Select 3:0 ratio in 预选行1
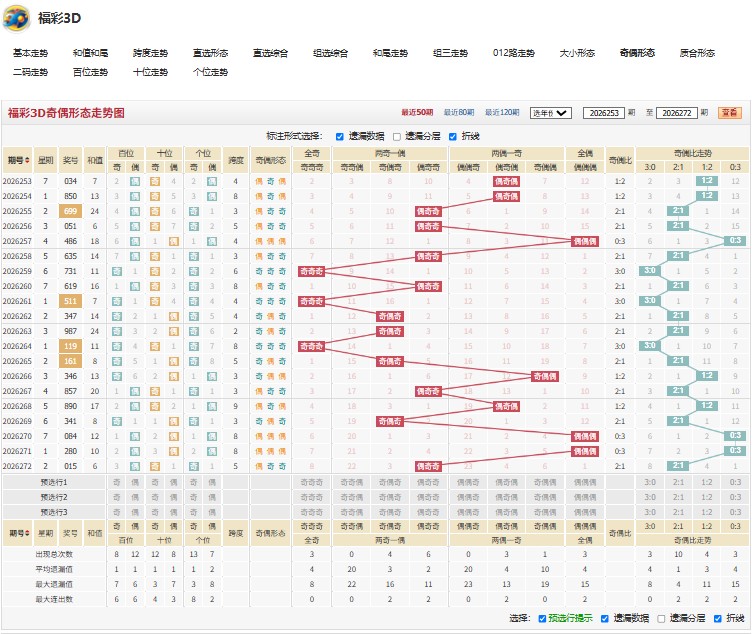Viewport: 754px width, 634px height. click(650, 482)
